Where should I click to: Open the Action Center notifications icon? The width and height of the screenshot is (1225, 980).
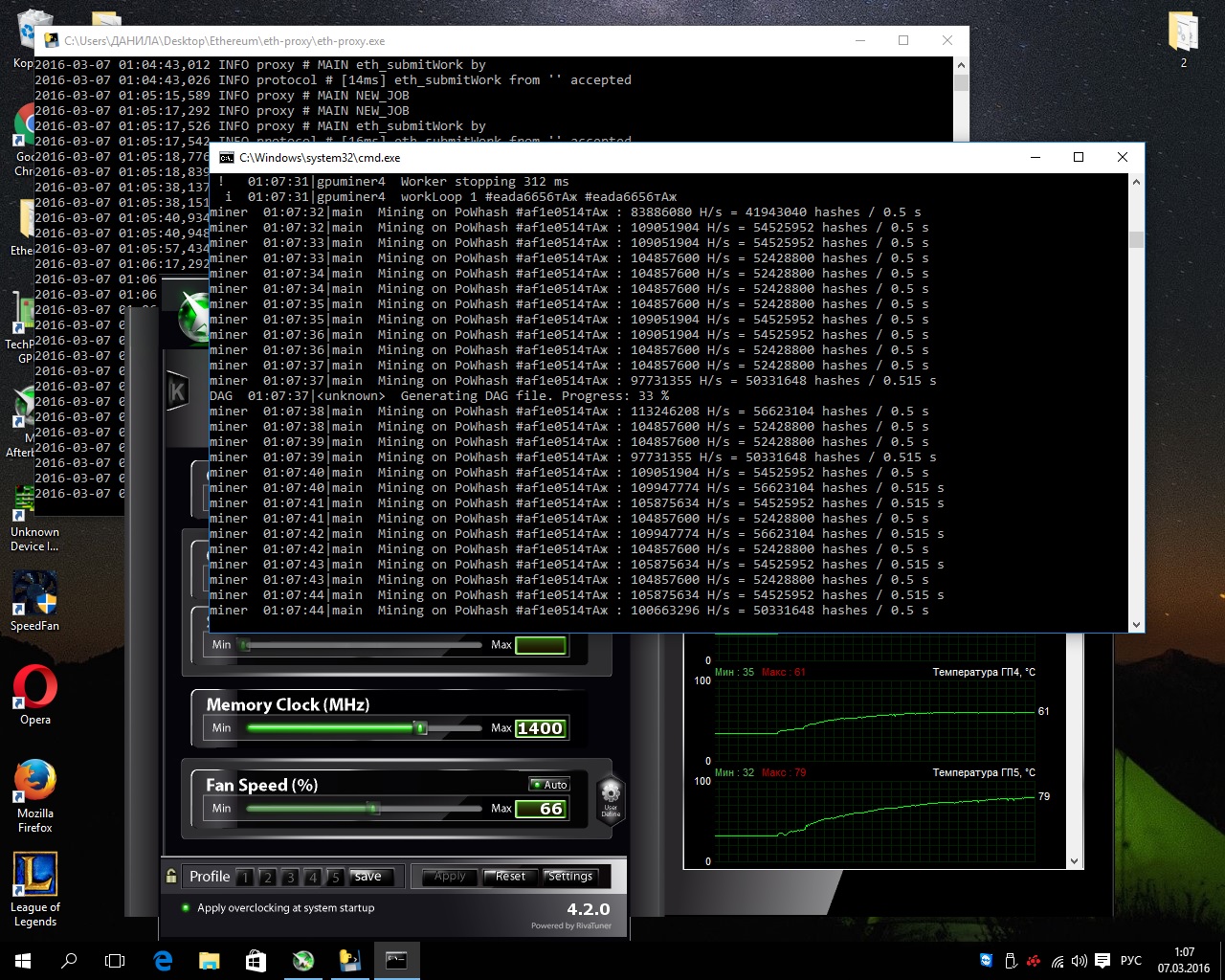click(1102, 960)
